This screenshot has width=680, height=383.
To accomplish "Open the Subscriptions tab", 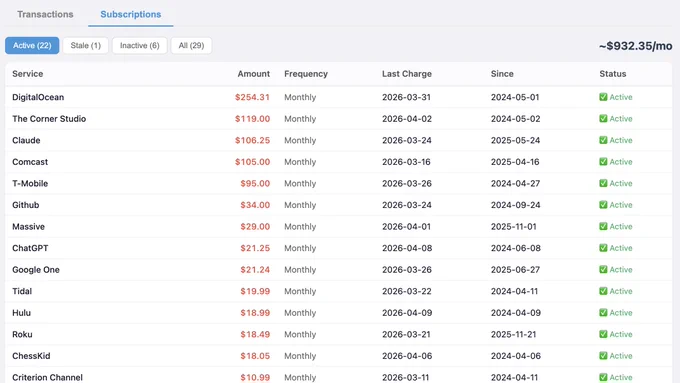I will point(131,14).
